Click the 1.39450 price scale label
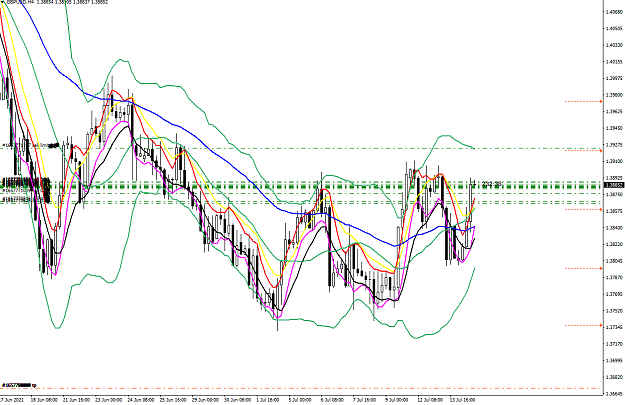625x405 pixels. point(614,128)
